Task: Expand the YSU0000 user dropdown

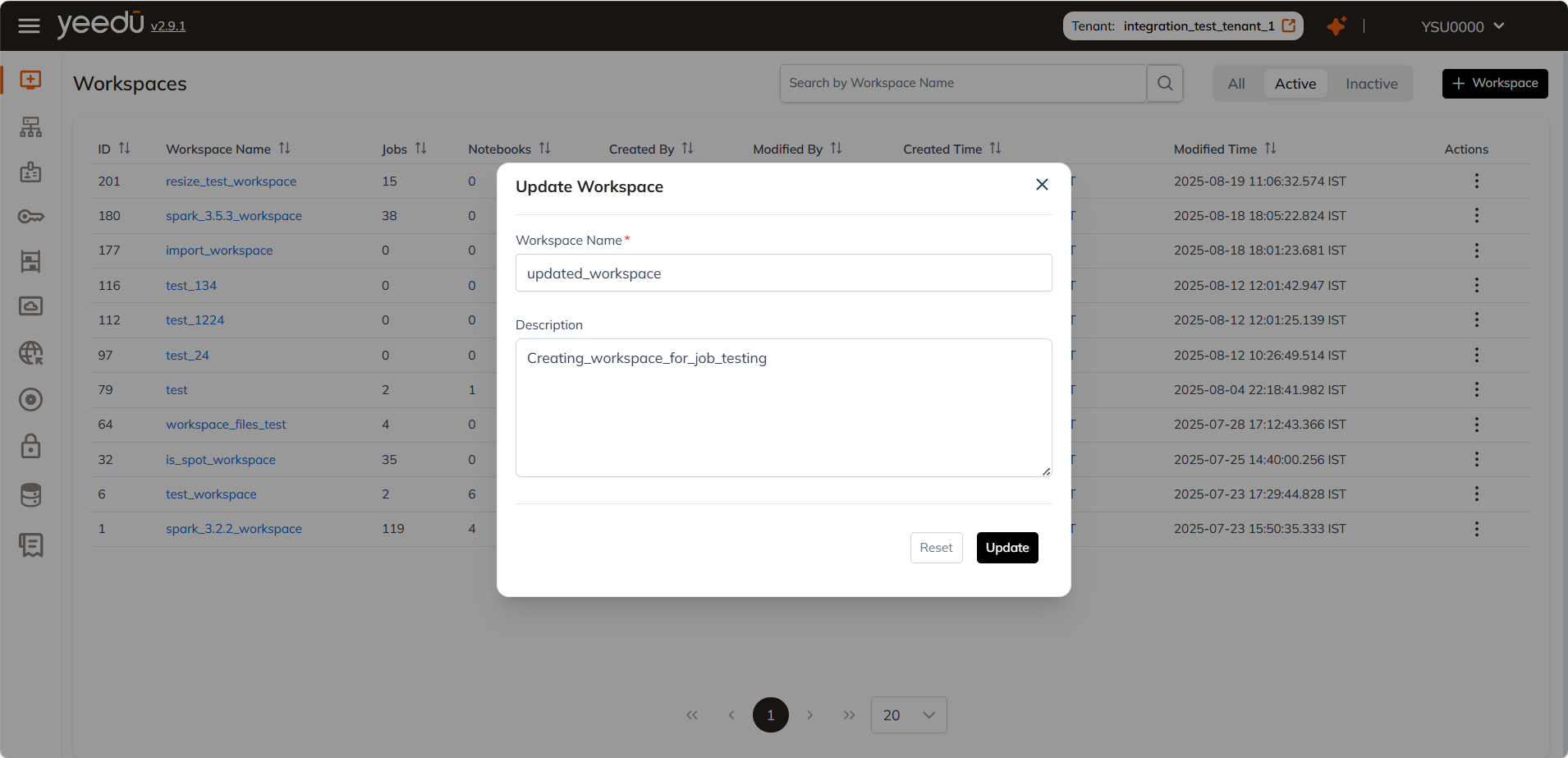Action: click(x=1462, y=26)
